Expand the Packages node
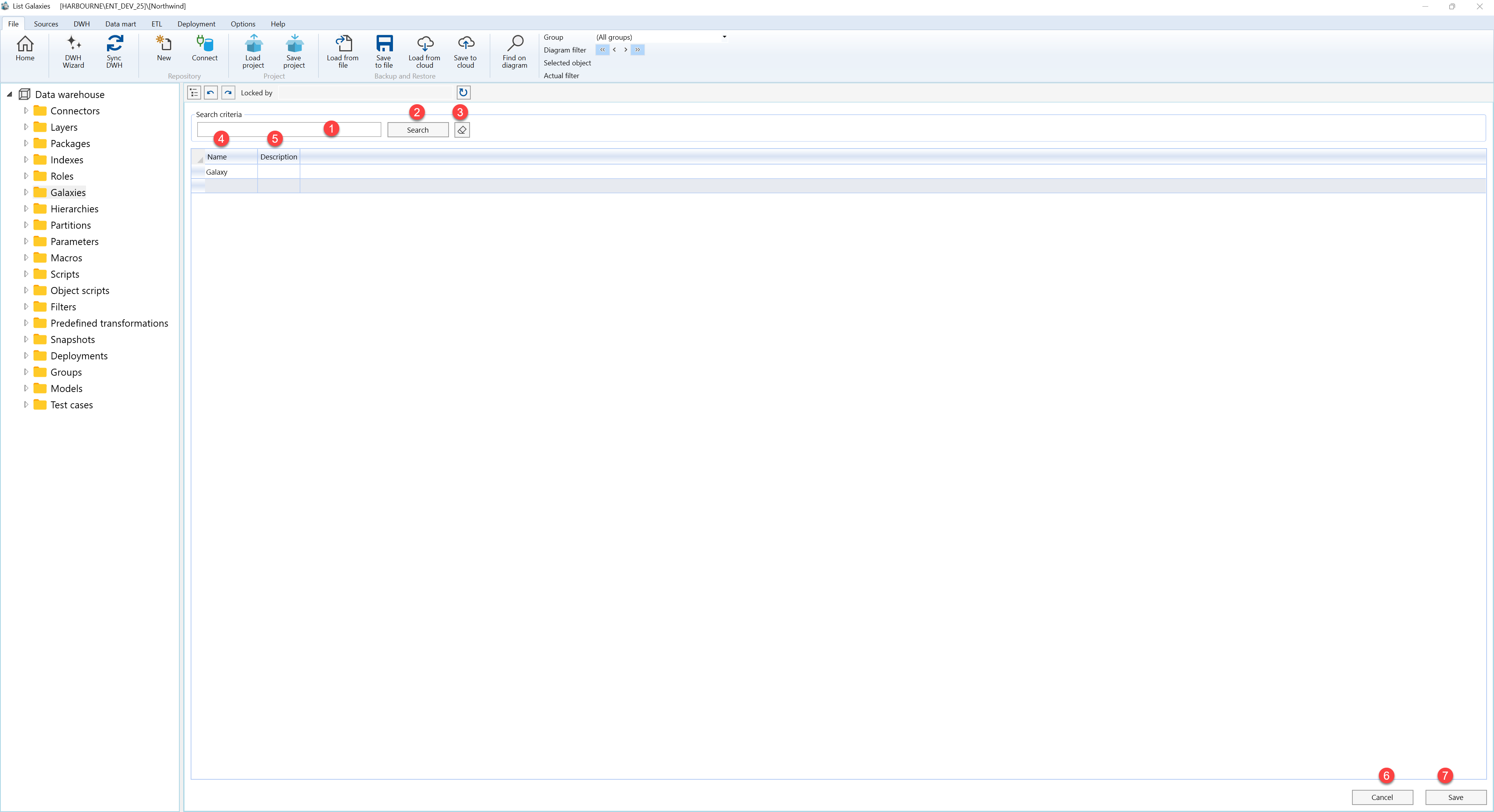 (x=26, y=143)
